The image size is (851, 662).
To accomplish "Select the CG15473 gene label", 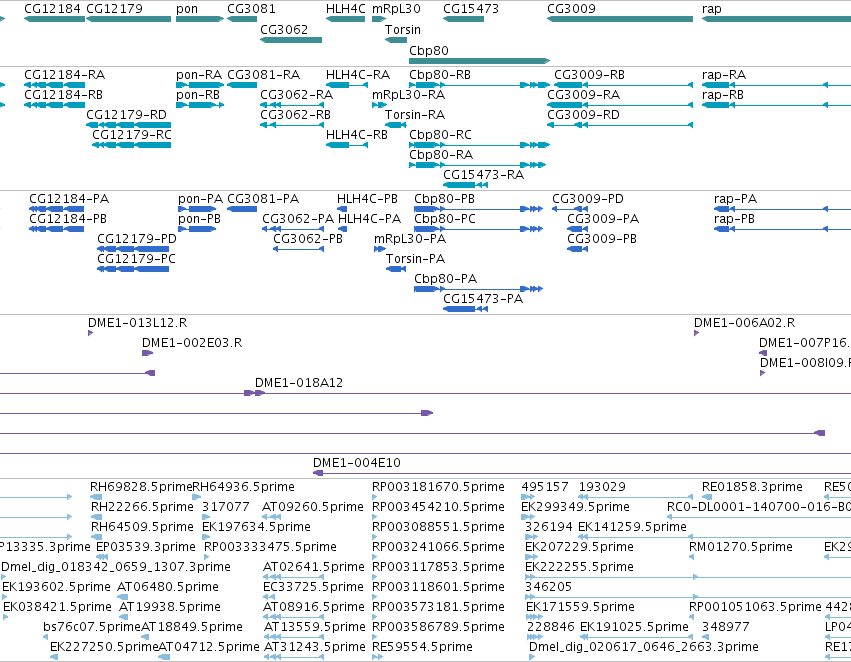I will point(471,9).
